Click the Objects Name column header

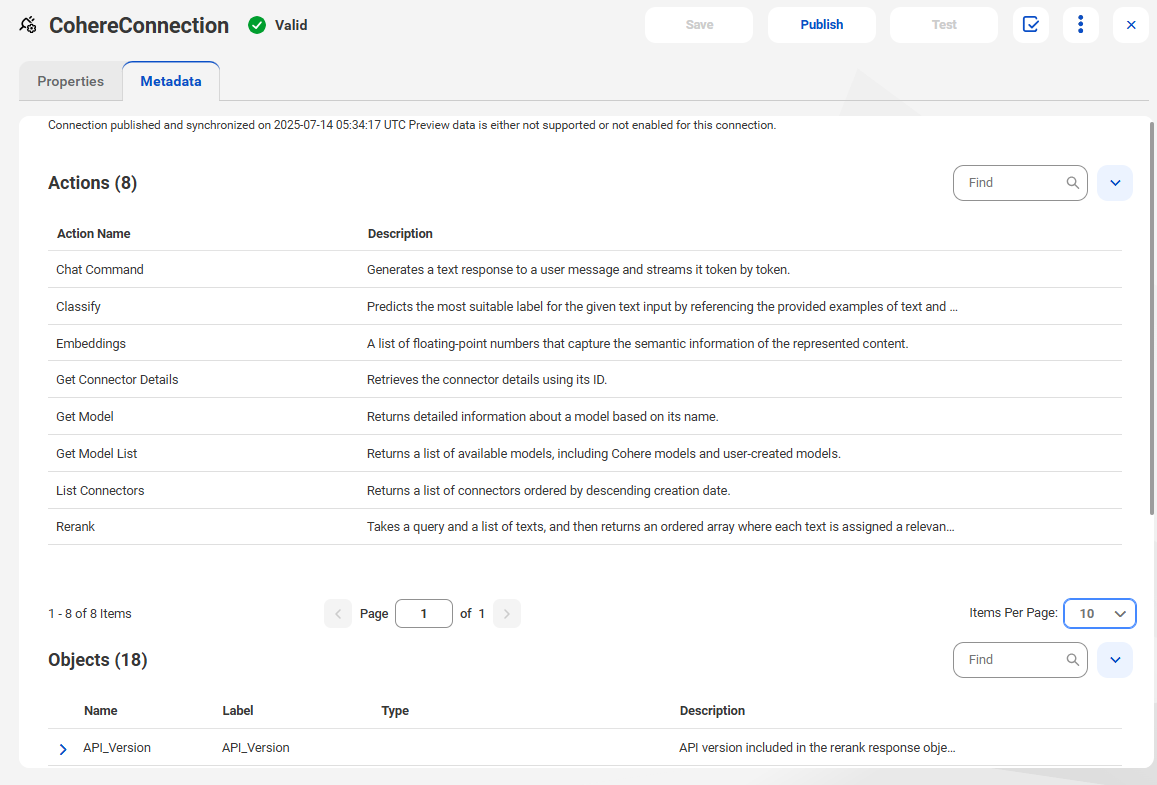(x=100, y=710)
